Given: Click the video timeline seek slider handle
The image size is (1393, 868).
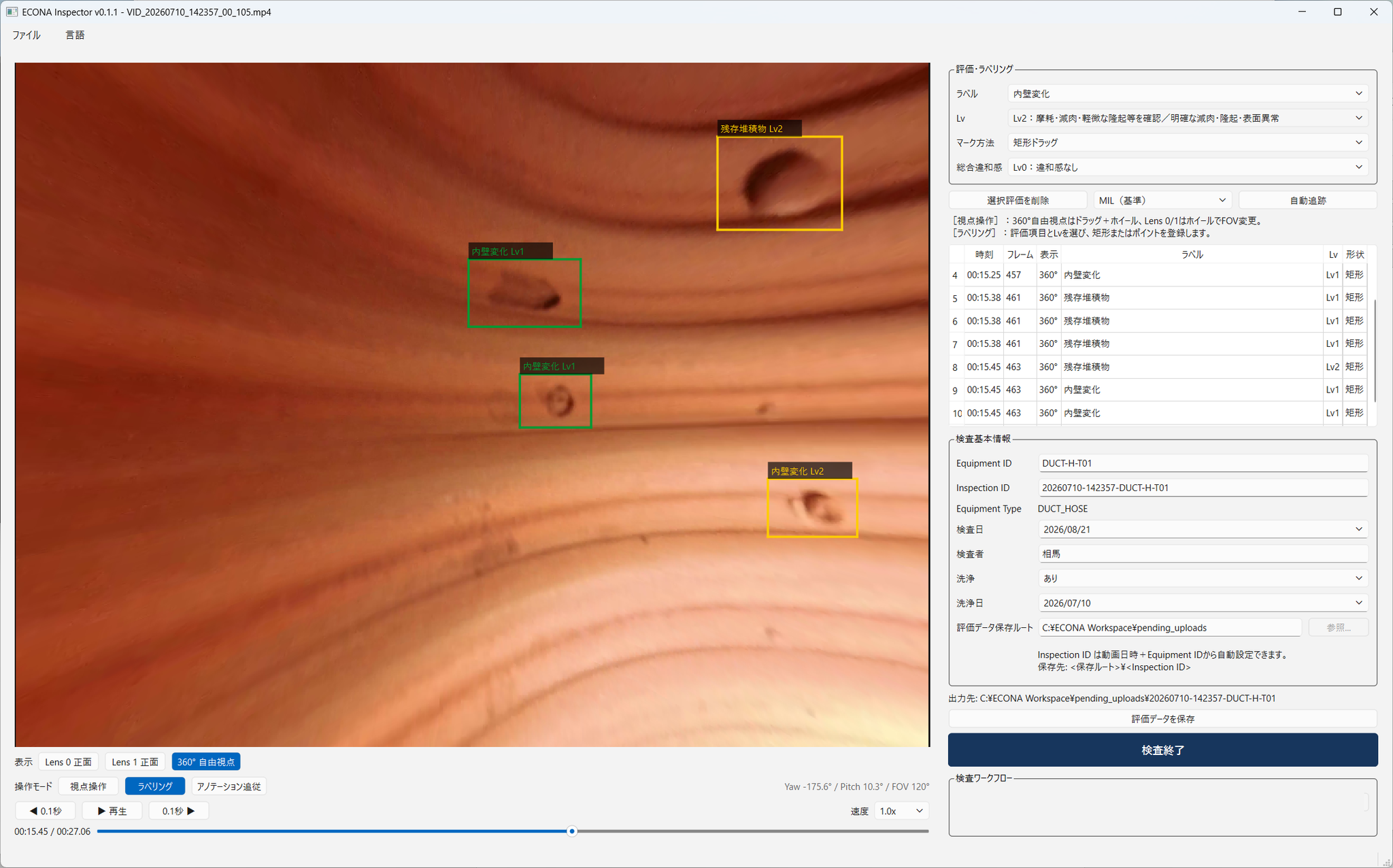Looking at the screenshot, I should click(572, 831).
